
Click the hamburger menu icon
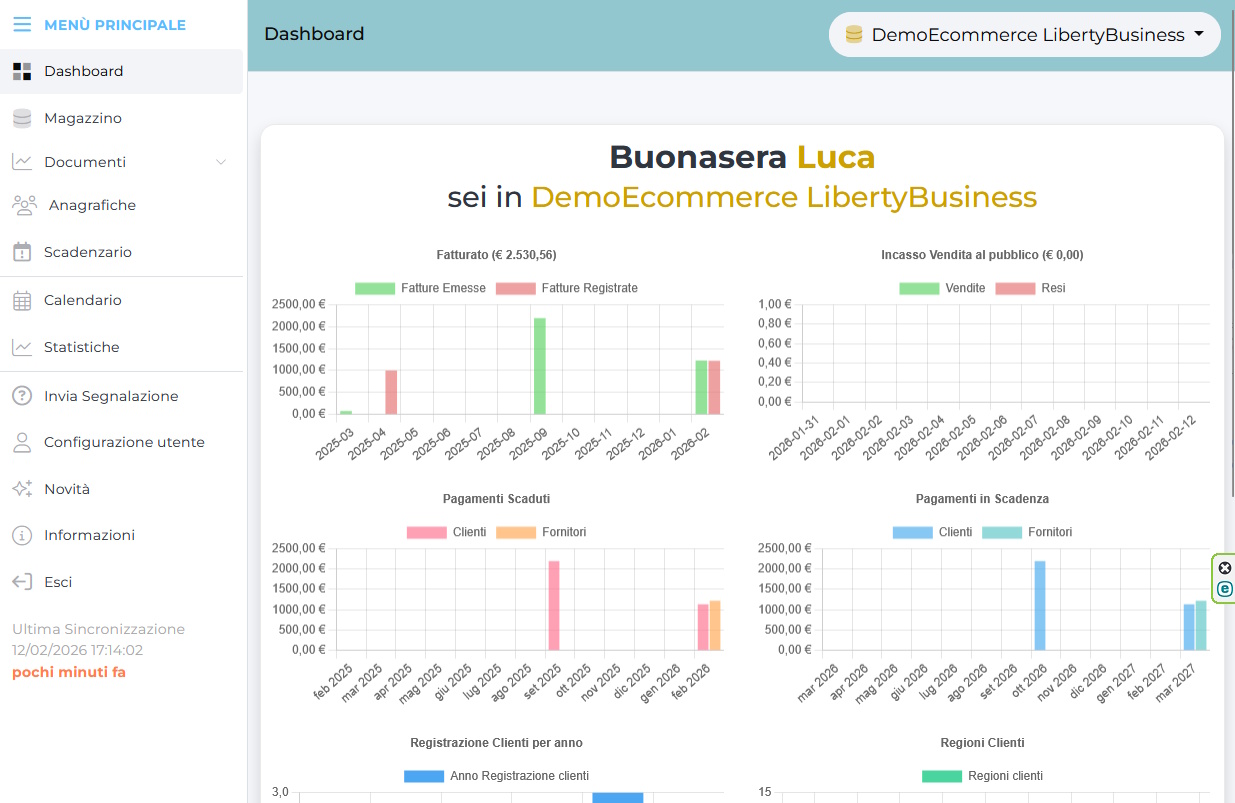coord(21,25)
